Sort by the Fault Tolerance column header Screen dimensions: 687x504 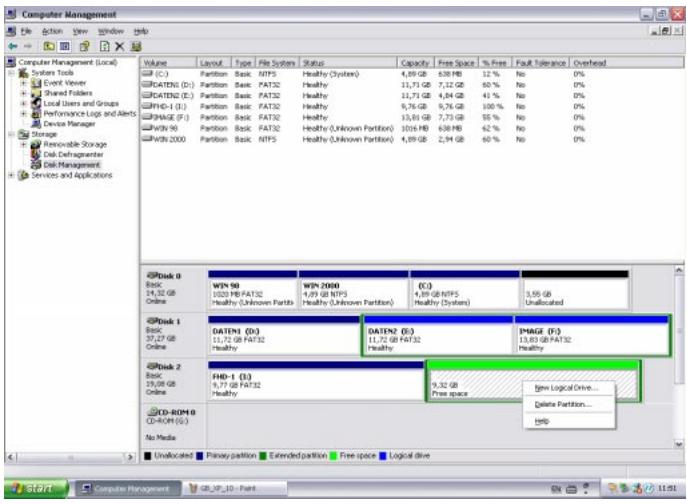click(x=541, y=63)
